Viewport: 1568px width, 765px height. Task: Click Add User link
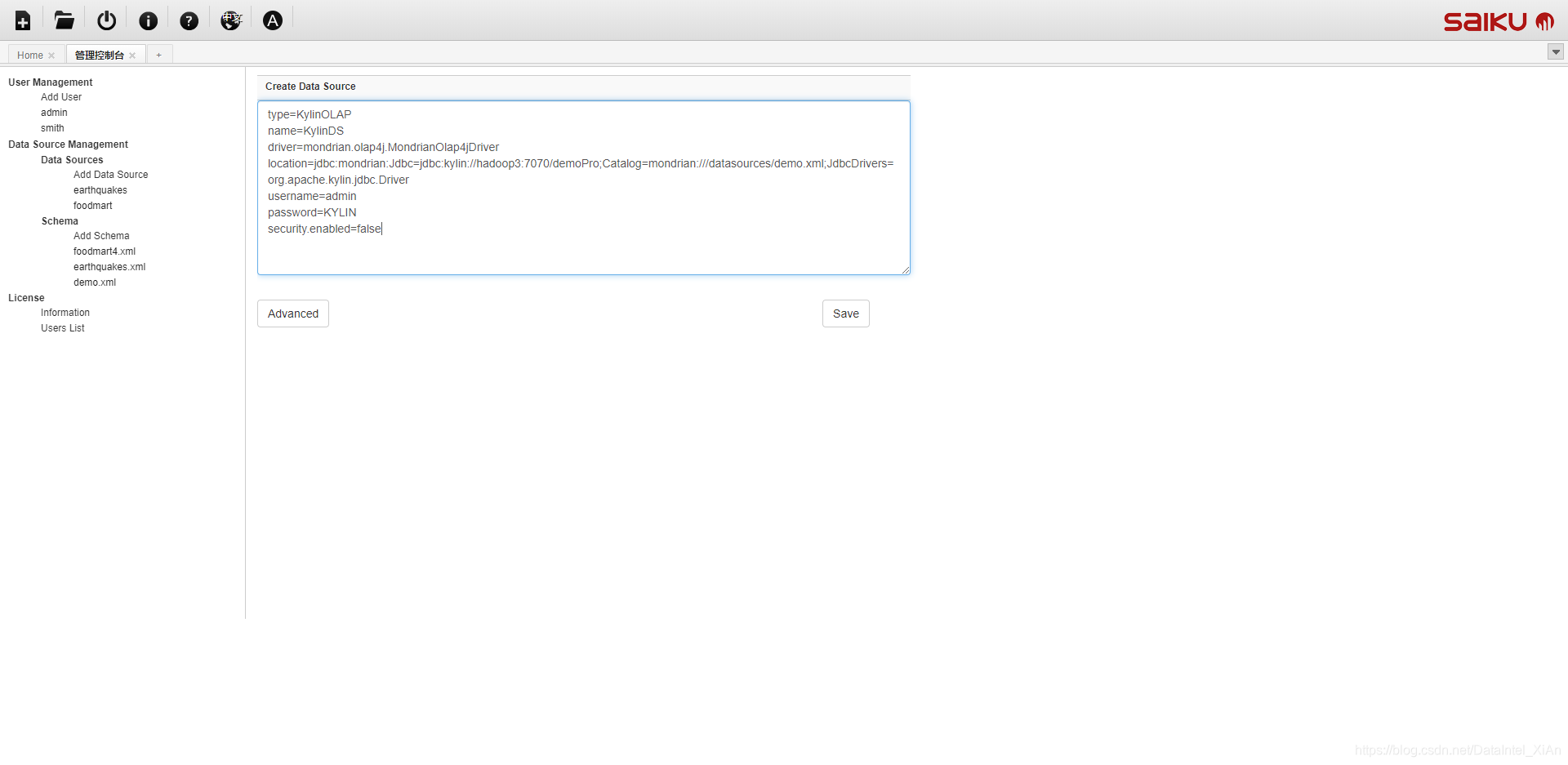pyautogui.click(x=61, y=97)
